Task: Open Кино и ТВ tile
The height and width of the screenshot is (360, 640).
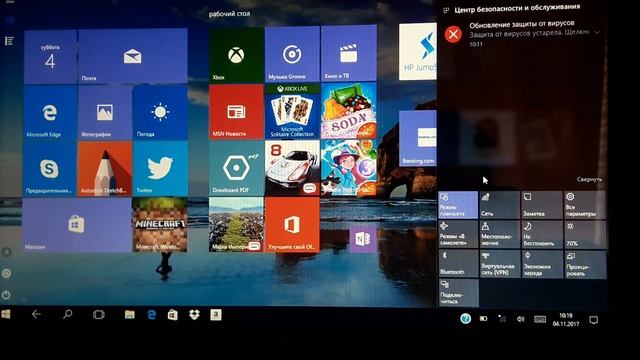Action: coord(349,53)
